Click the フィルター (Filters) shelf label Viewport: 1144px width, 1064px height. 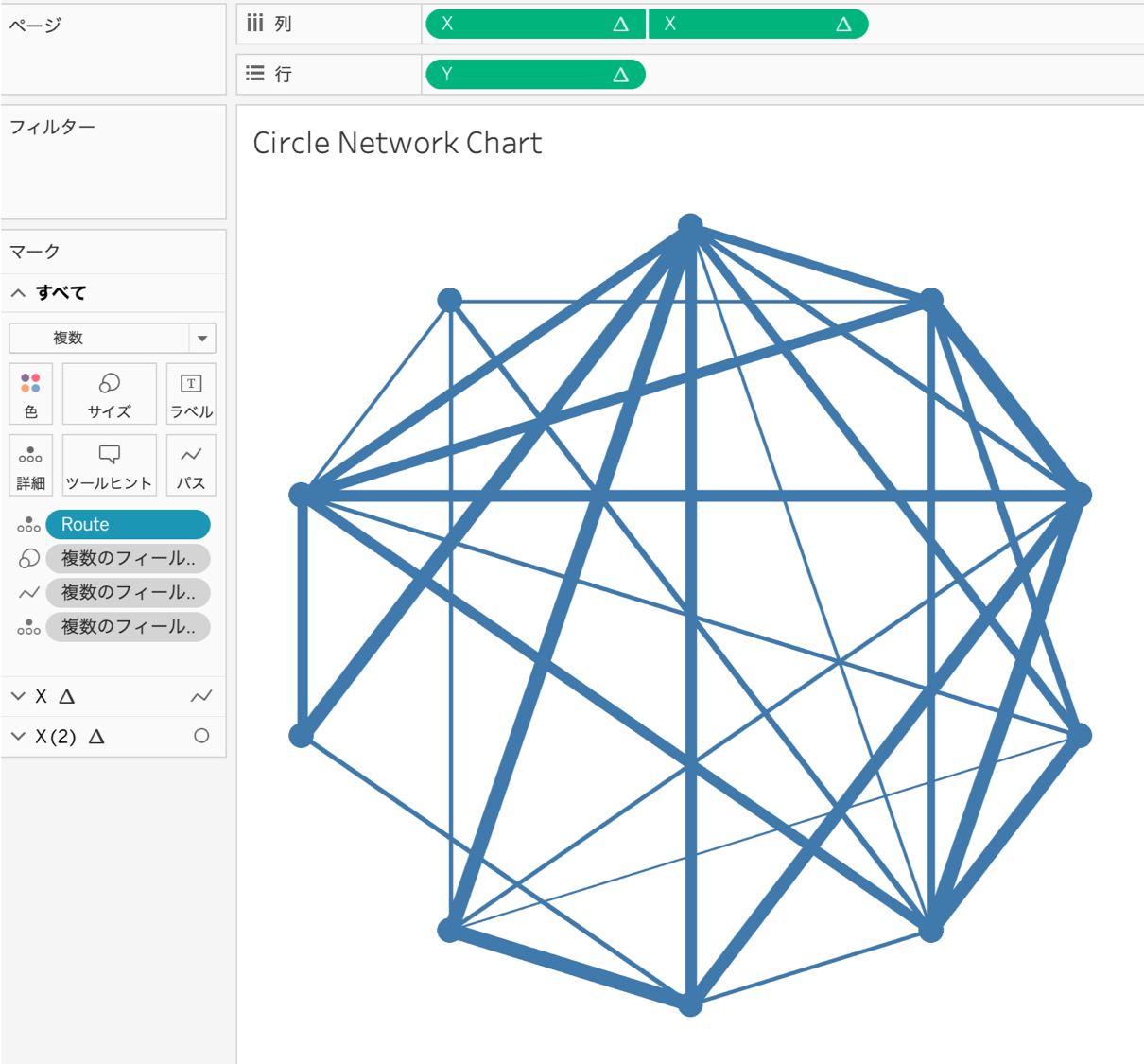(52, 127)
